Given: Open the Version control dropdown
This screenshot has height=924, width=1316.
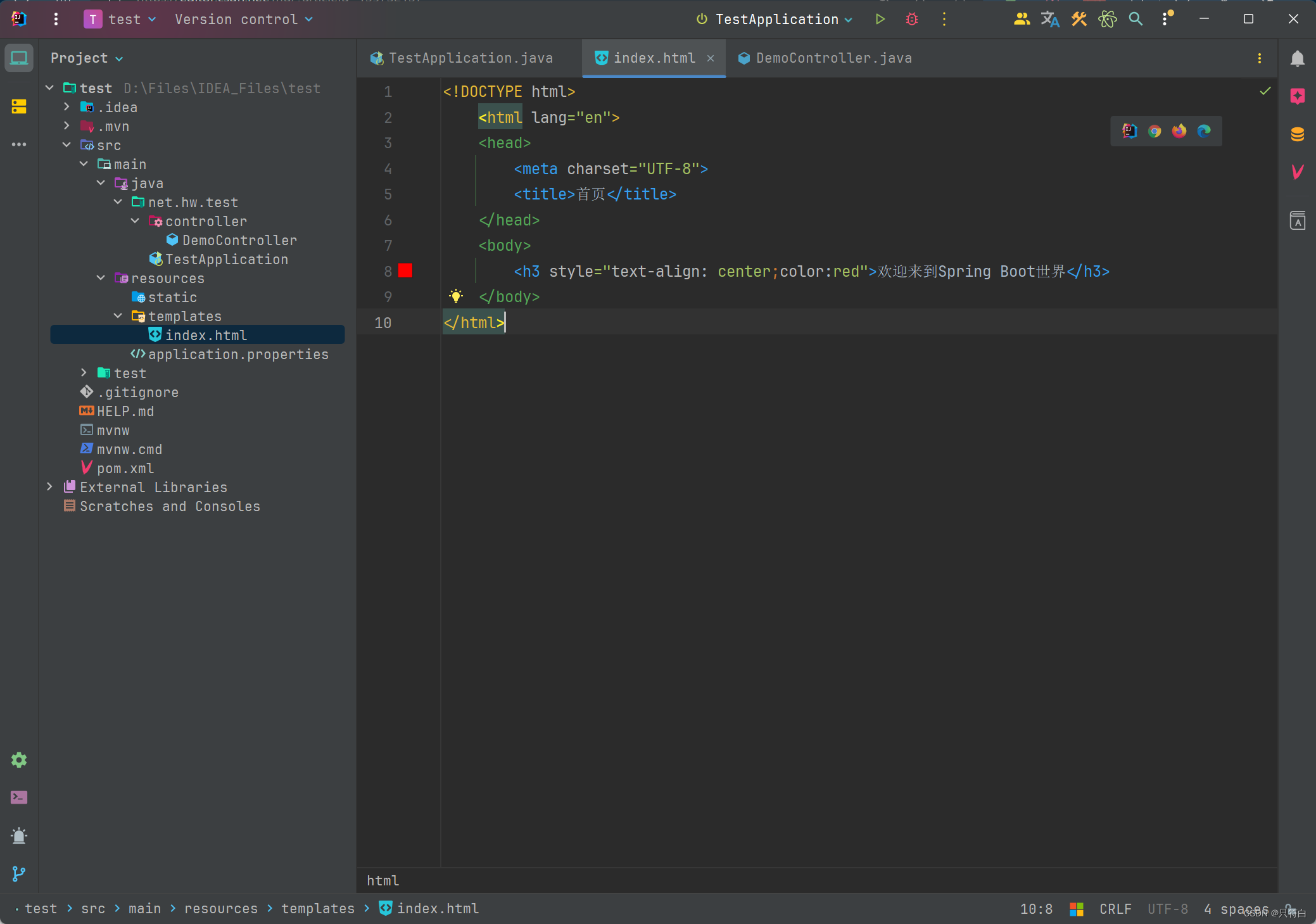Looking at the screenshot, I should tap(244, 20).
